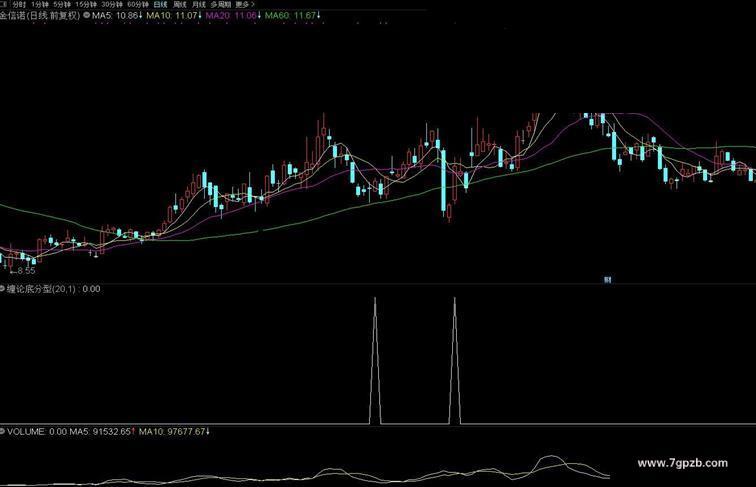756x487 pixels.
Task: Click the 8.55 low price marker
Action: tap(24, 271)
